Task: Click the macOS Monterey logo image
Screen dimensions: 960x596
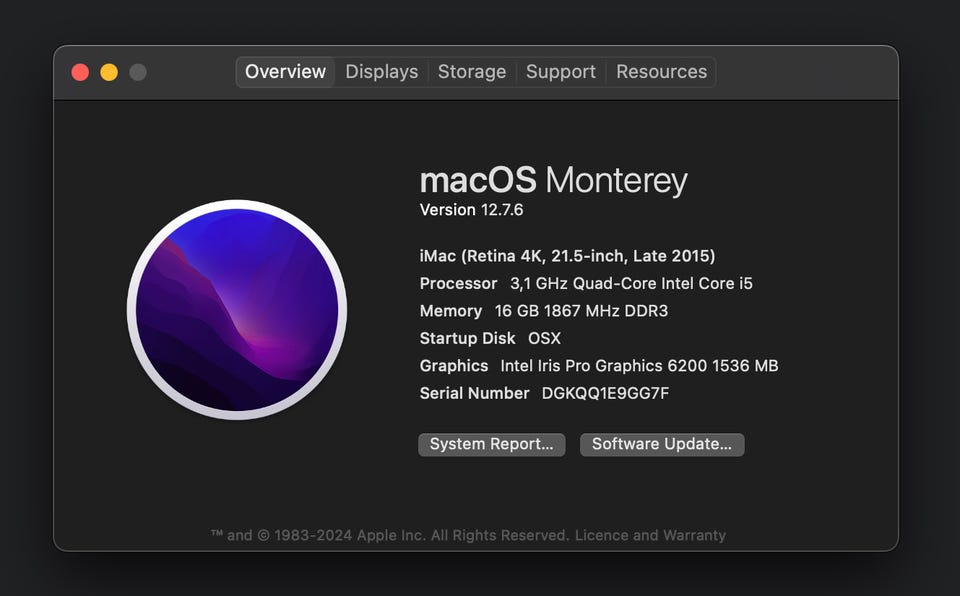Action: [237, 310]
